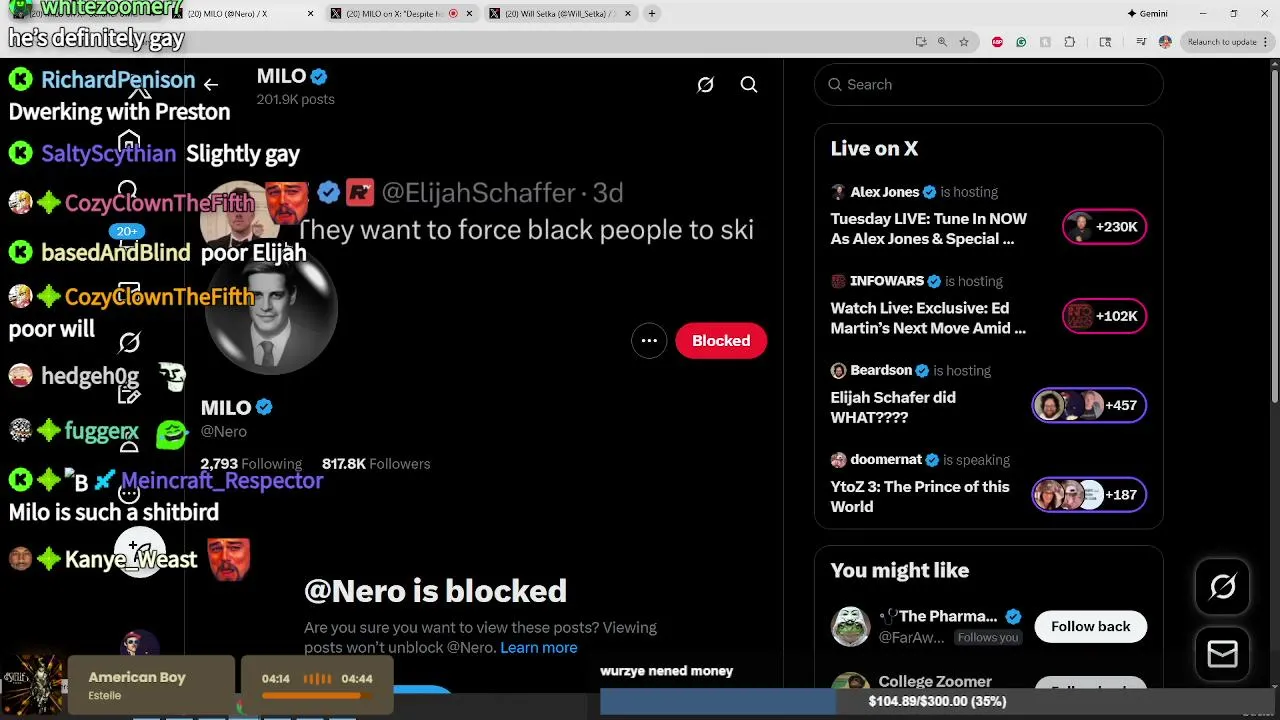Click the song progress bar for American Boy
1280x720 pixels.
pyautogui.click(x=317, y=696)
